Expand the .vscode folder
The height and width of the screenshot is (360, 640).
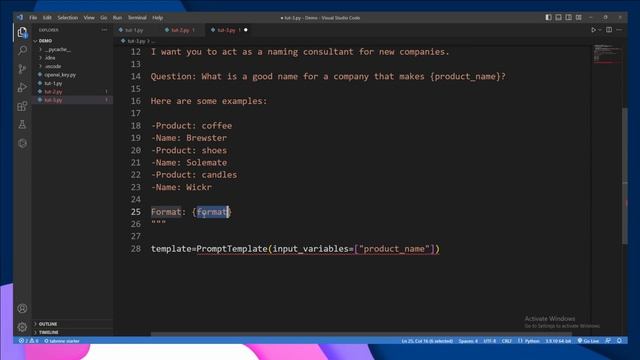[x=53, y=66]
